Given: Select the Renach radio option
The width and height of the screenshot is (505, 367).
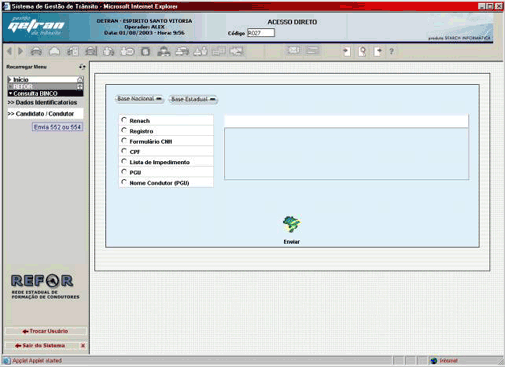Looking at the screenshot, I should click(x=124, y=120).
